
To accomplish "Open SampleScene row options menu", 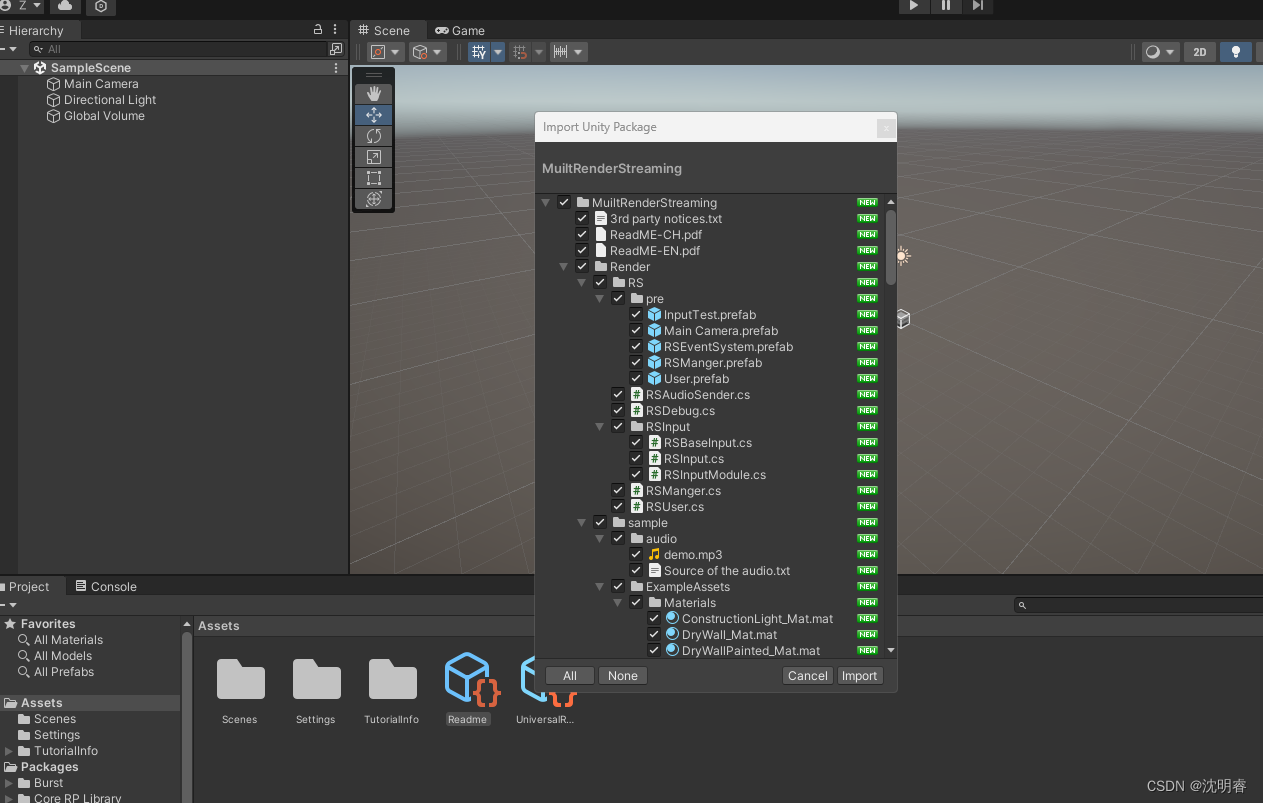I will [336, 68].
